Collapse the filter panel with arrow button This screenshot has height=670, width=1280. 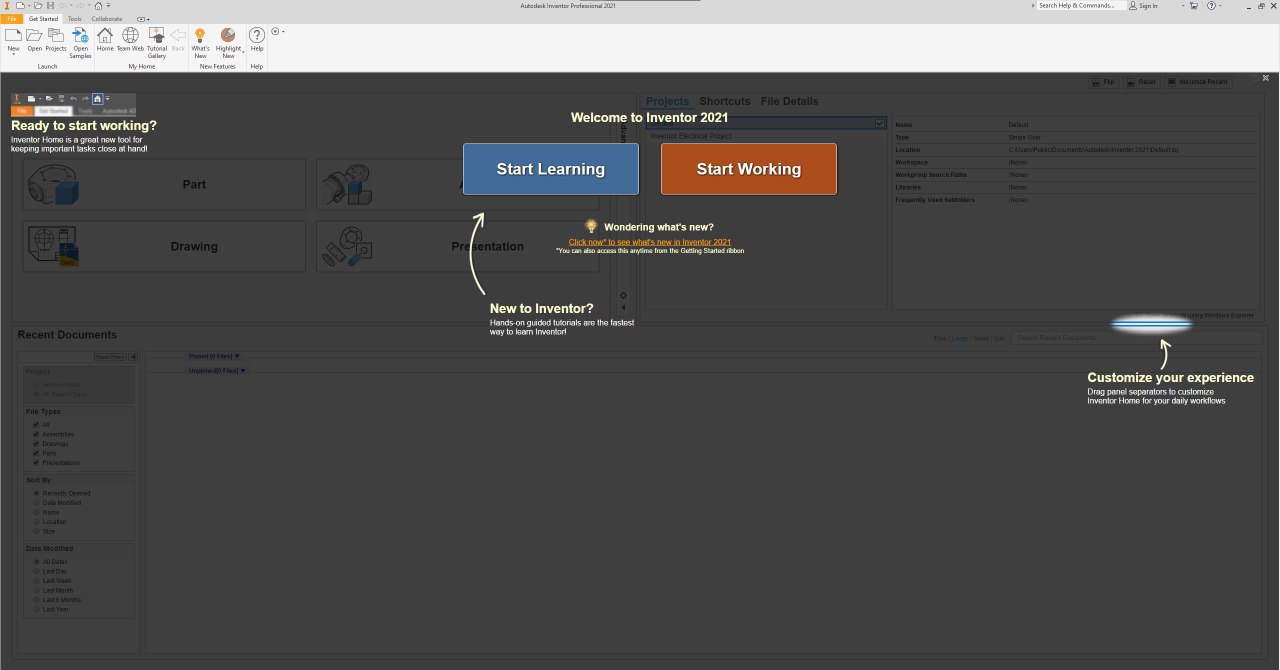[x=134, y=356]
